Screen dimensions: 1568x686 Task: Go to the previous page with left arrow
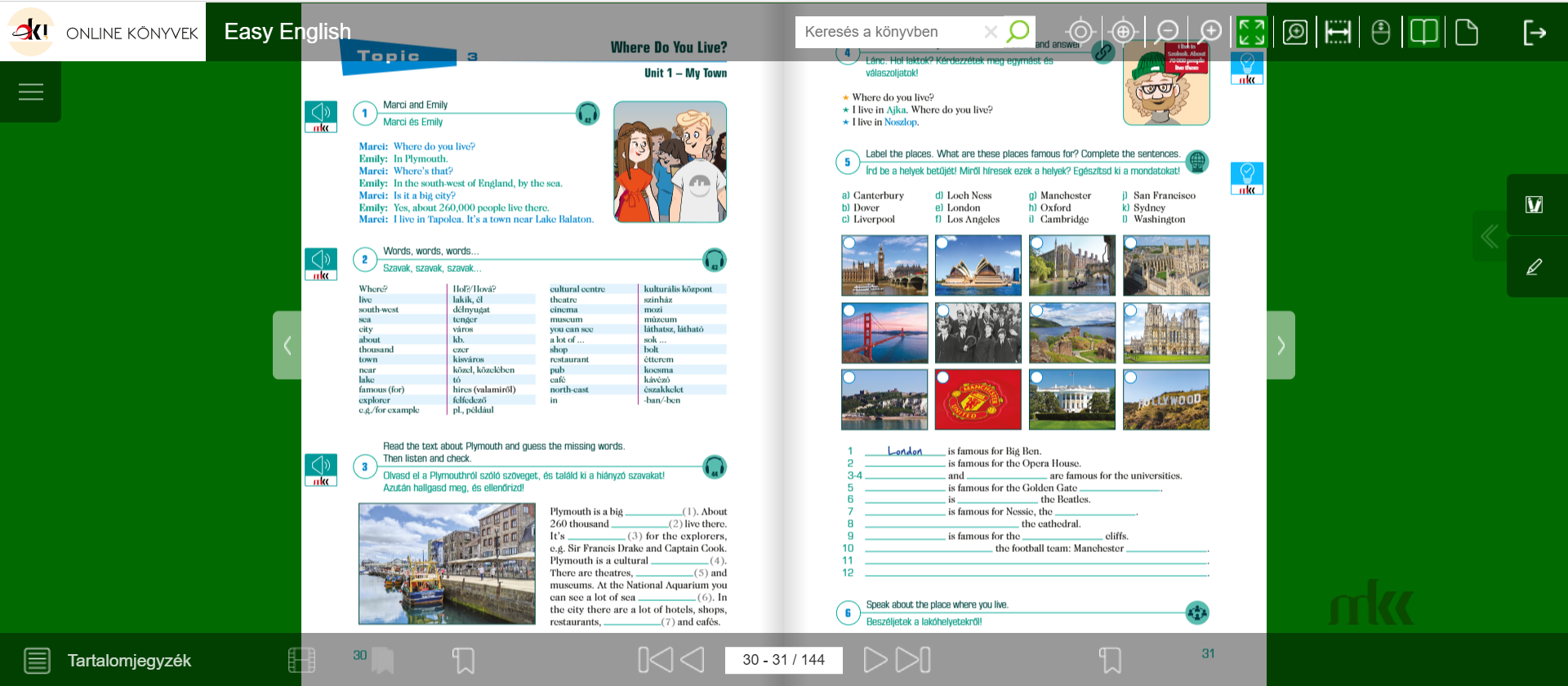693,660
